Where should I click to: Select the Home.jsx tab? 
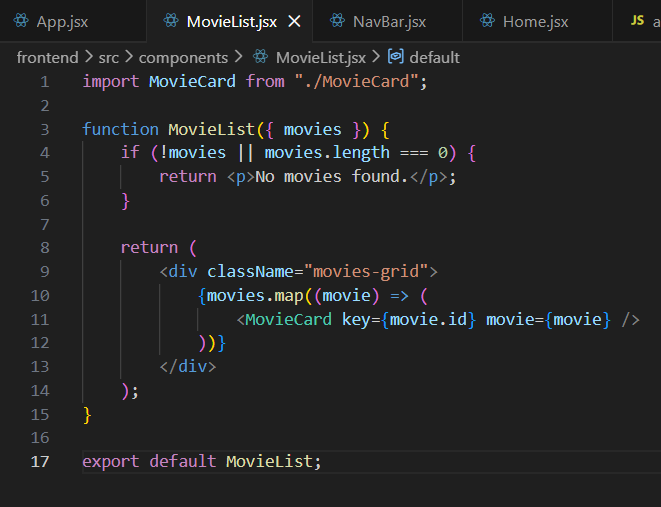pos(537,21)
